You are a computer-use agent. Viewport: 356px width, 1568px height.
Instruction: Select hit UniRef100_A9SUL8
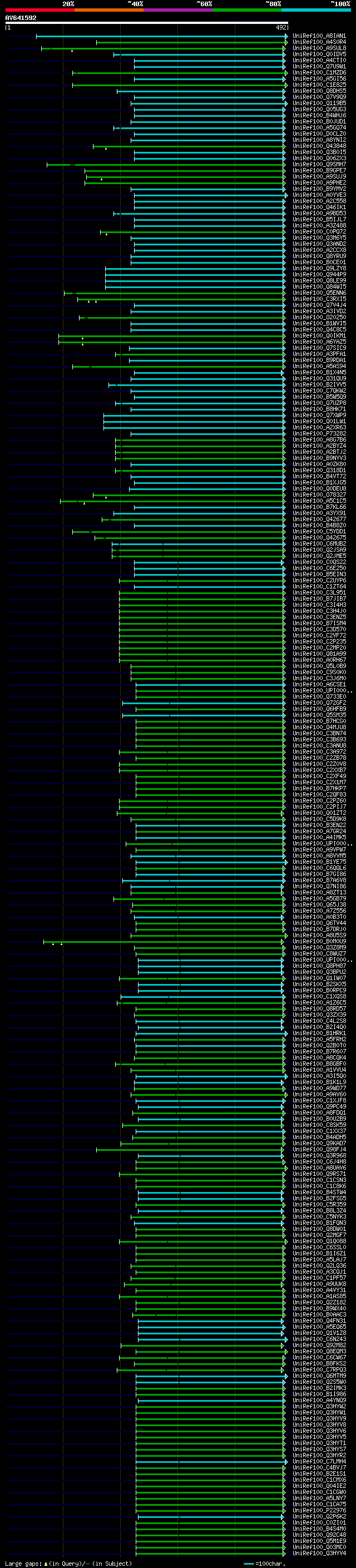click(x=319, y=49)
